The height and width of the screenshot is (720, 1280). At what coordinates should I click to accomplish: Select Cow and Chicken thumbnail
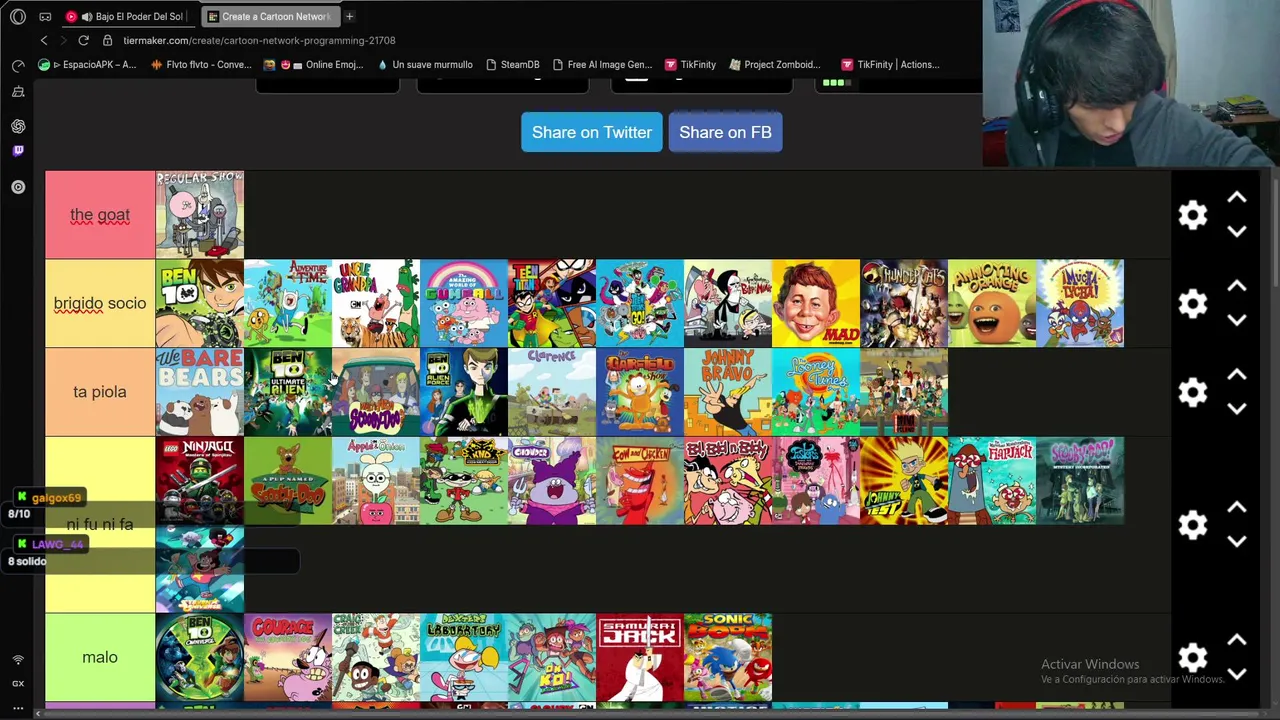point(640,480)
